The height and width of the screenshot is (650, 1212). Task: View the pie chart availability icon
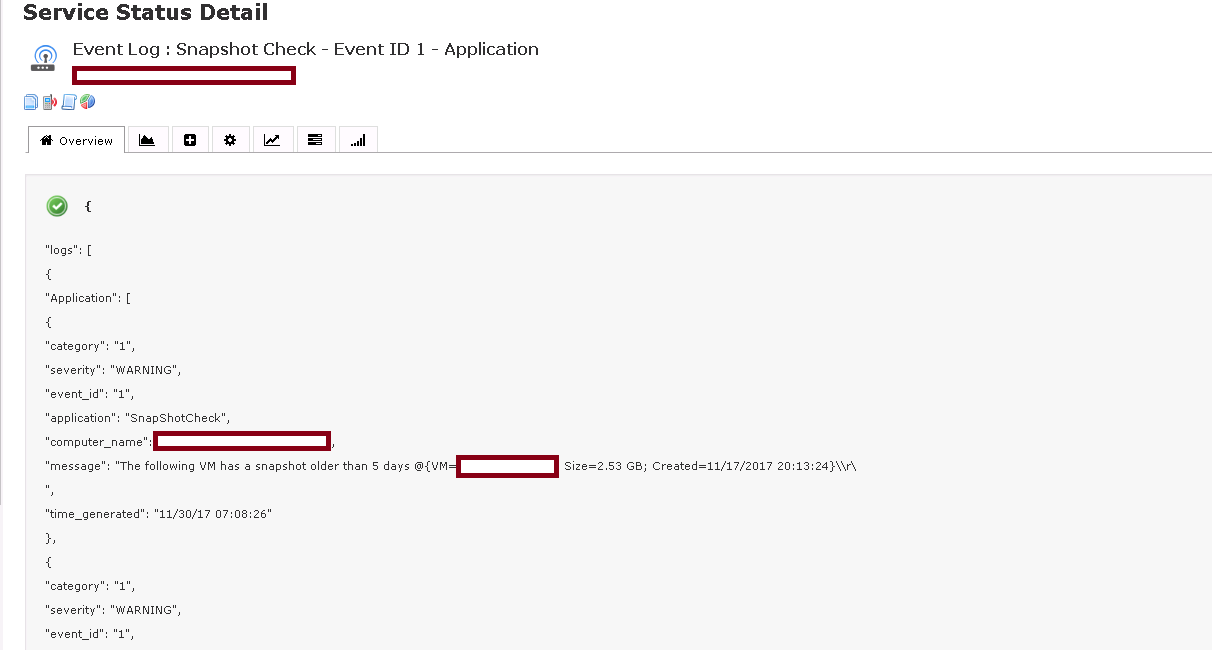point(86,101)
